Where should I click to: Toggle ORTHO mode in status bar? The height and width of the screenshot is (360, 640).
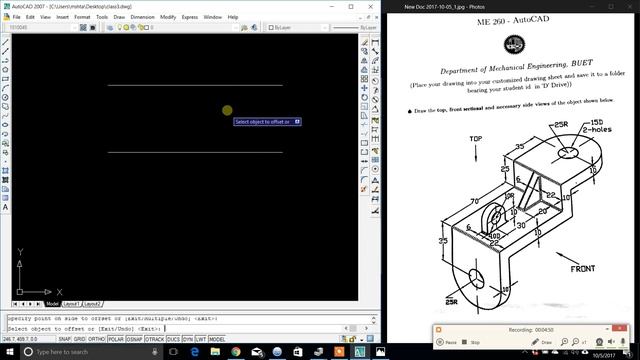click(x=96, y=339)
